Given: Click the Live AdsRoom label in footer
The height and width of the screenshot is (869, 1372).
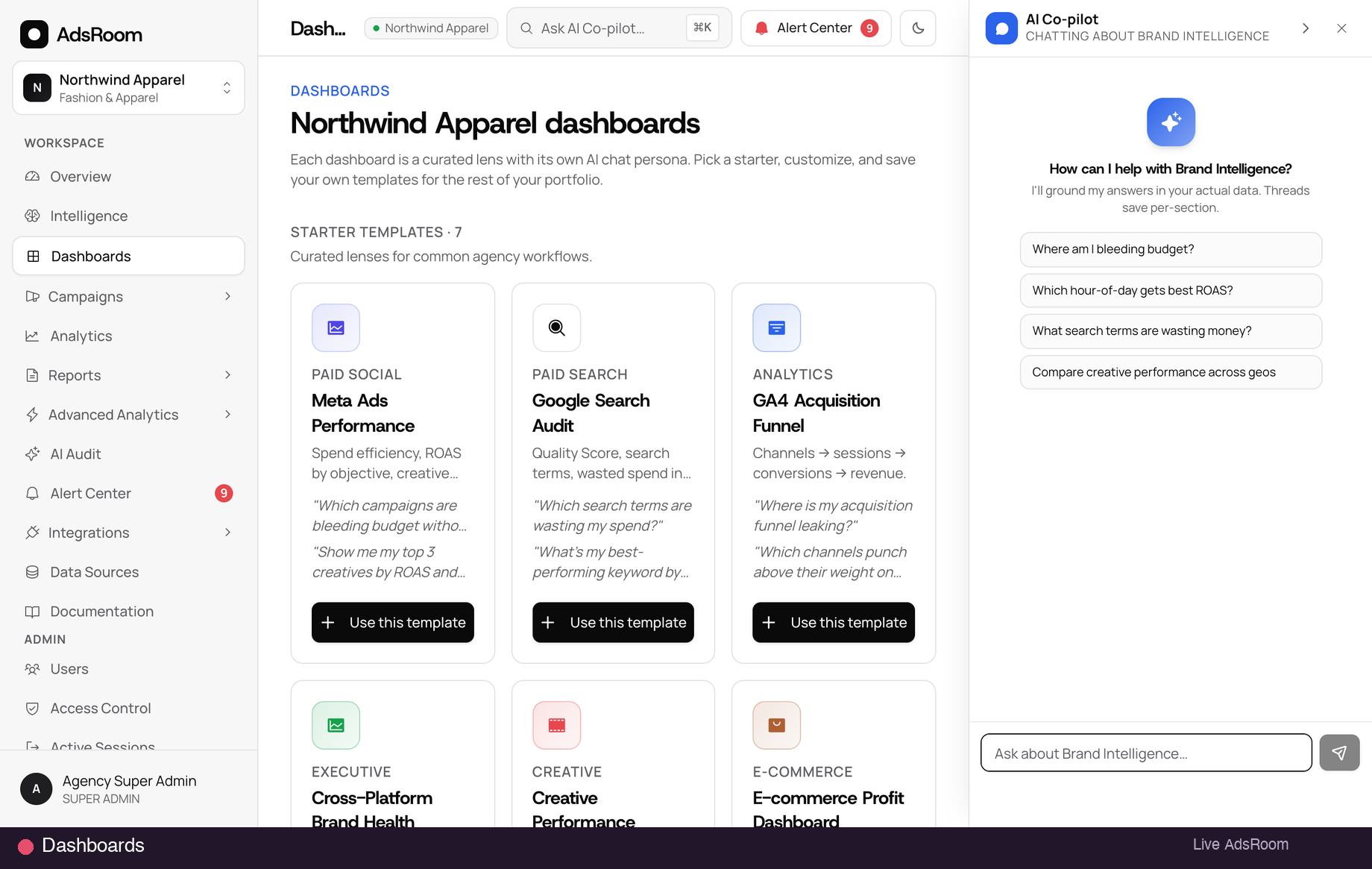Looking at the screenshot, I should [1241, 844].
